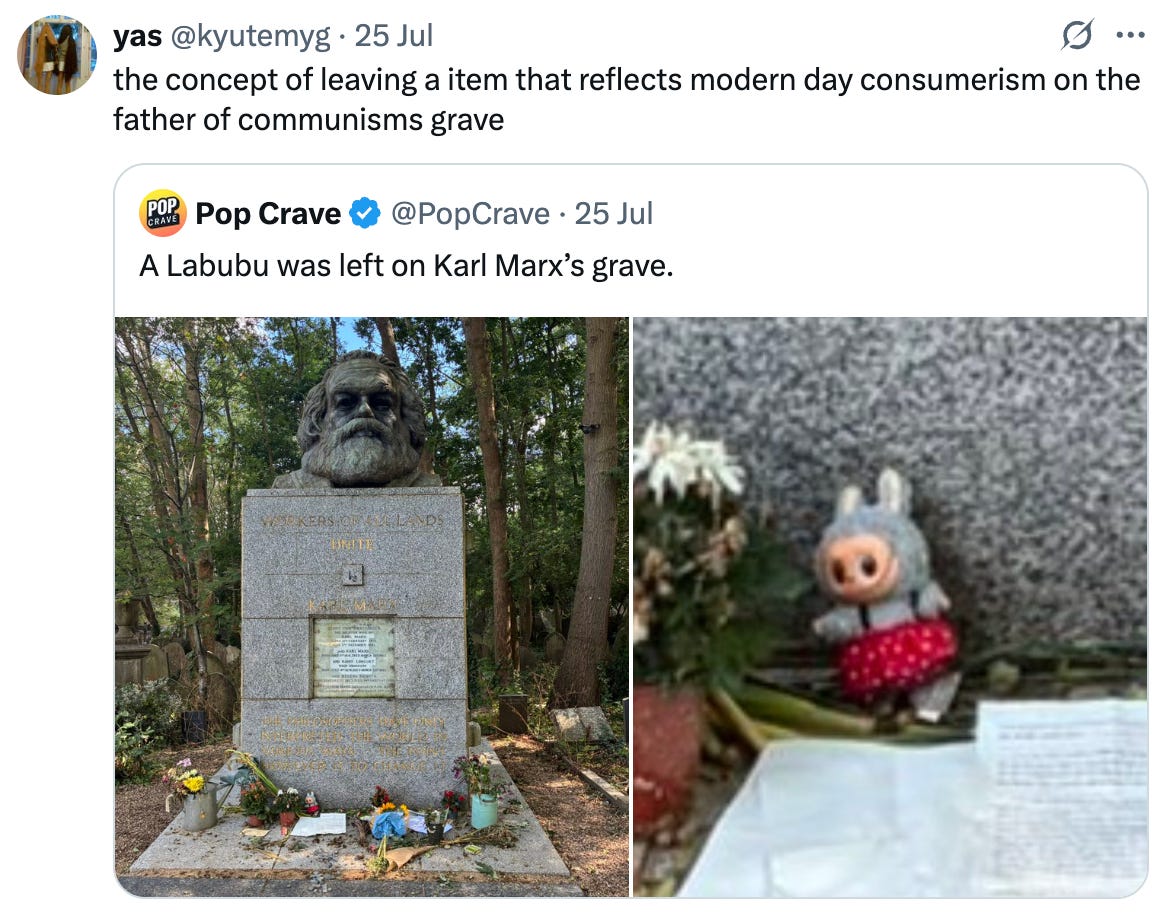The height and width of the screenshot is (918, 1166).
Task: Open the Pop Crave display name
Action: click(x=268, y=214)
